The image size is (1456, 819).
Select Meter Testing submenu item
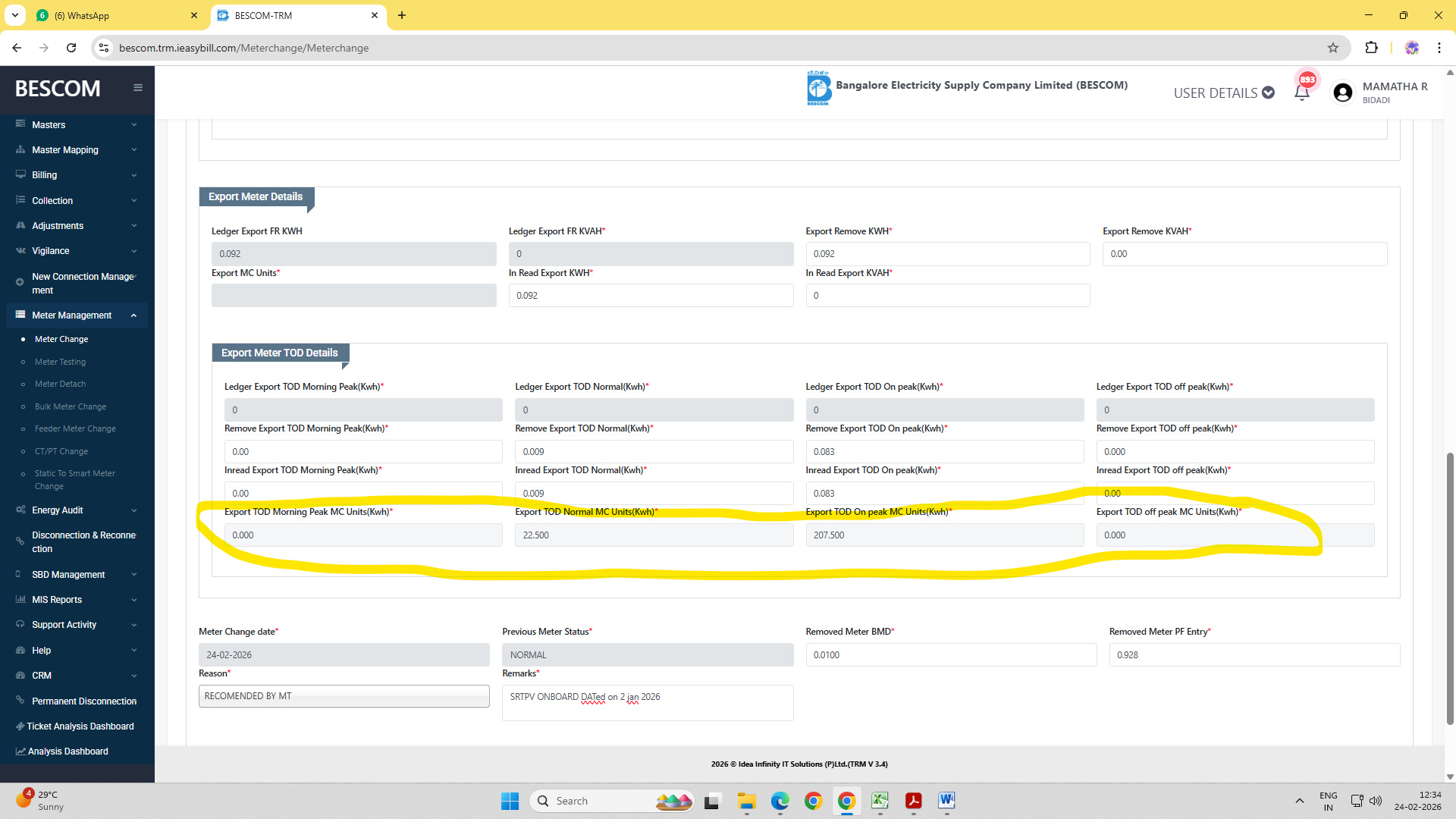coord(60,362)
